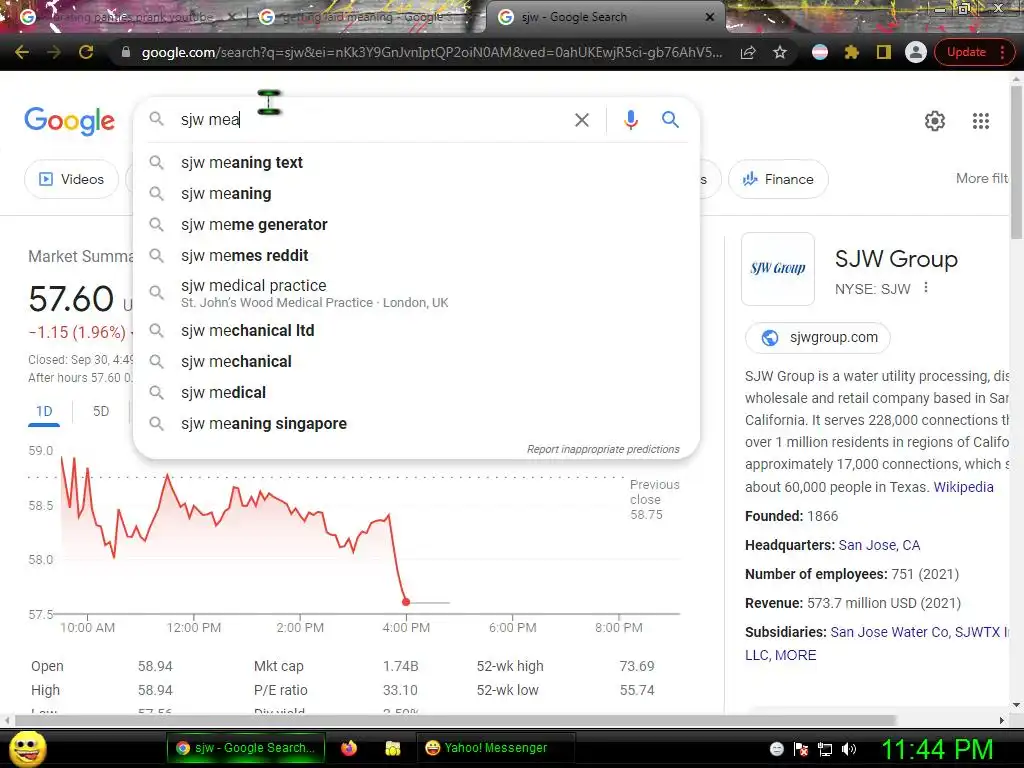Click the site lock icon in address bar
The image size is (1024, 768).
click(x=126, y=52)
